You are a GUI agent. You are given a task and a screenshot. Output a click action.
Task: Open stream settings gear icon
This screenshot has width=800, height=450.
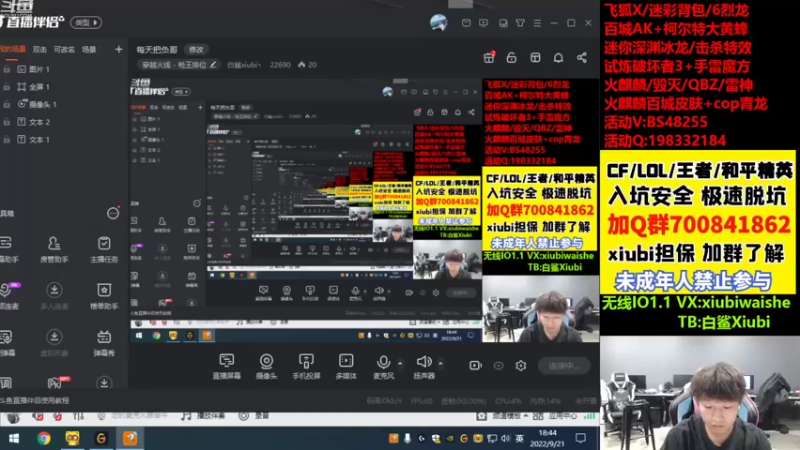pos(520,365)
